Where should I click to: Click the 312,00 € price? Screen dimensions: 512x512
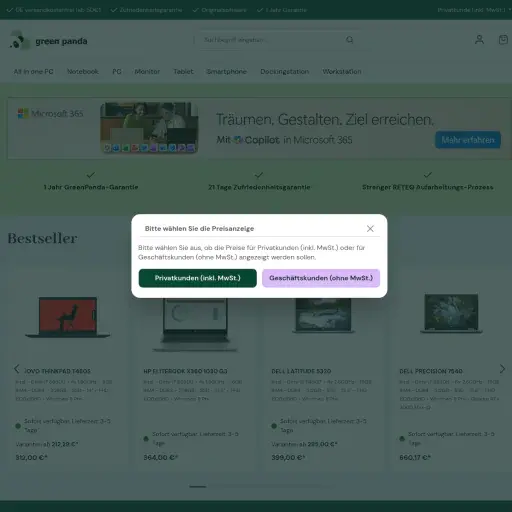pyautogui.click(x=32, y=458)
